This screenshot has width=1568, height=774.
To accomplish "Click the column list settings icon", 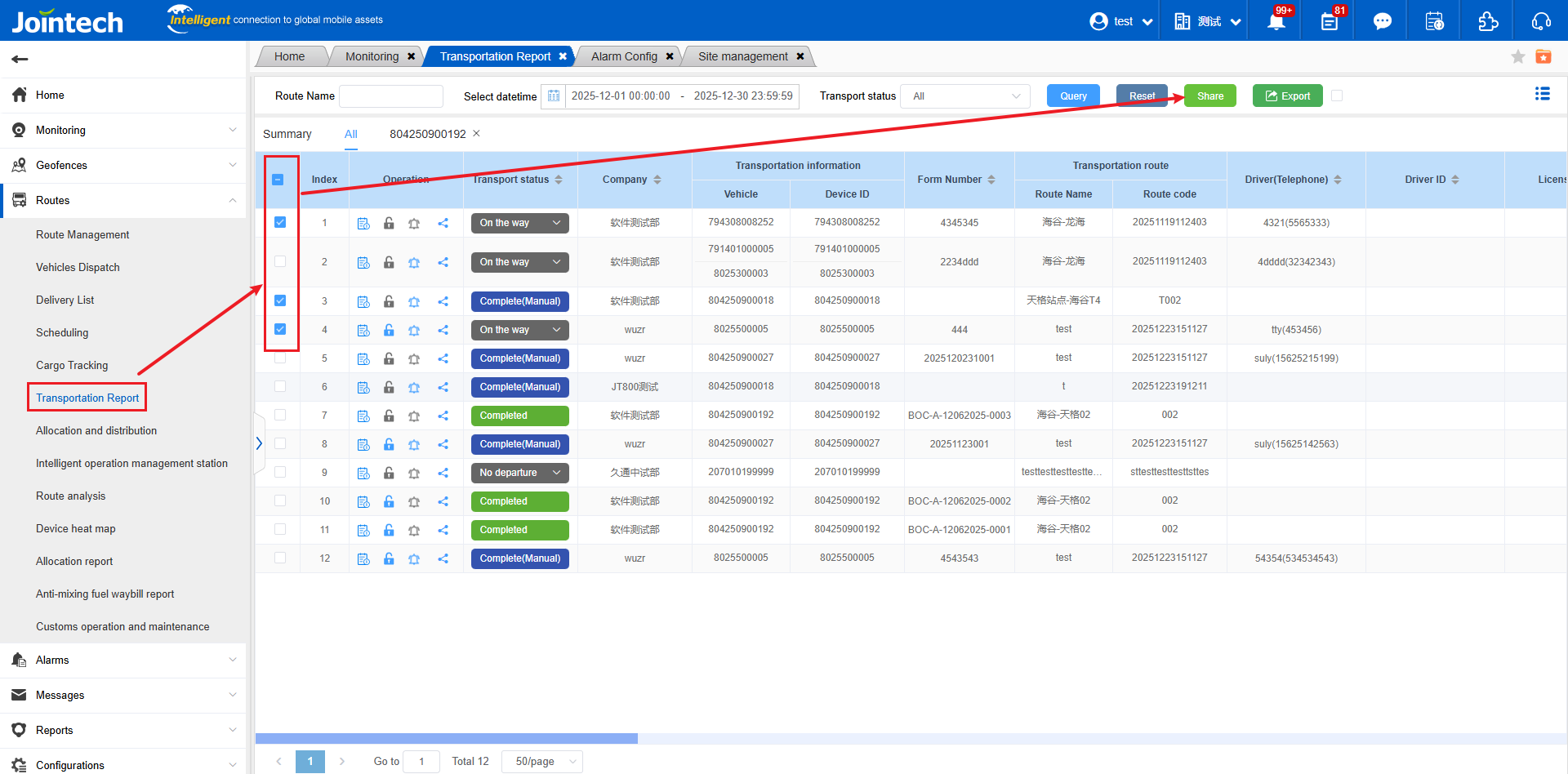I will coord(1542,94).
